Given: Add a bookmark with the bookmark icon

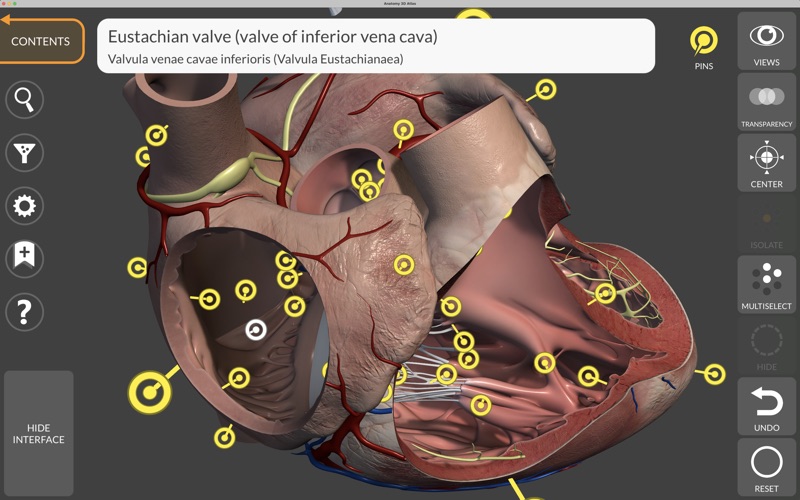Looking at the screenshot, I should point(24,258).
